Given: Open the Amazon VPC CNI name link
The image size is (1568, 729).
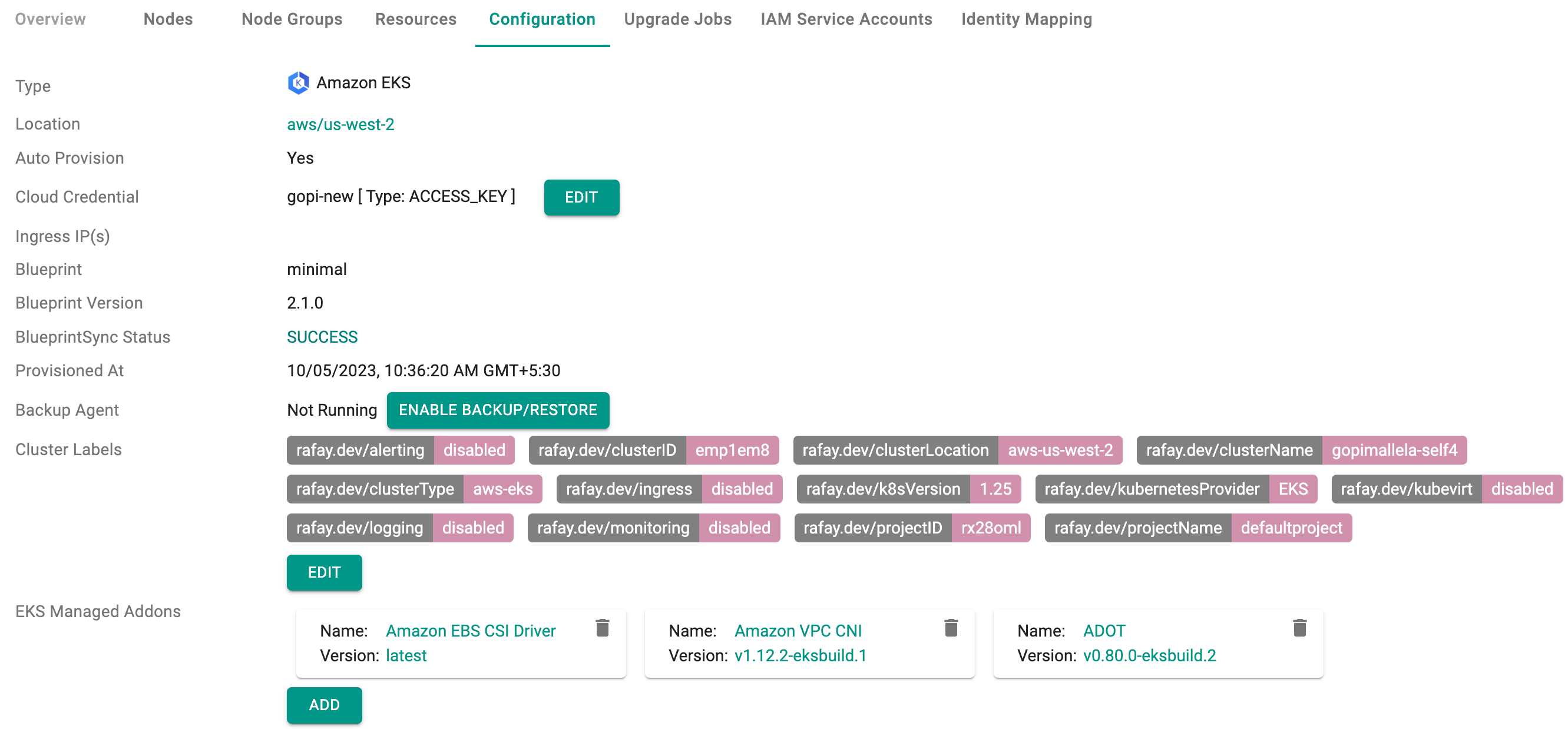Looking at the screenshot, I should [799, 631].
